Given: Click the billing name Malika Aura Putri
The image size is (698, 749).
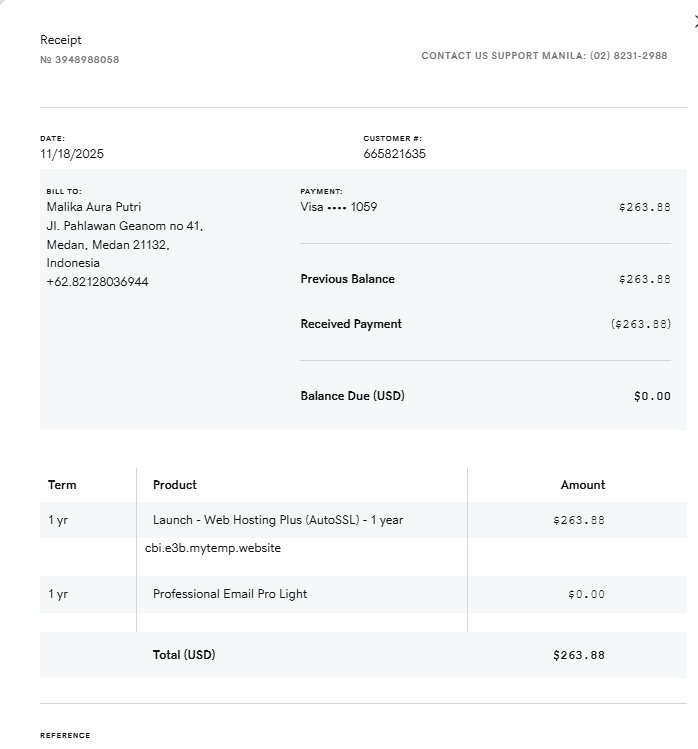Looking at the screenshot, I should point(94,207).
